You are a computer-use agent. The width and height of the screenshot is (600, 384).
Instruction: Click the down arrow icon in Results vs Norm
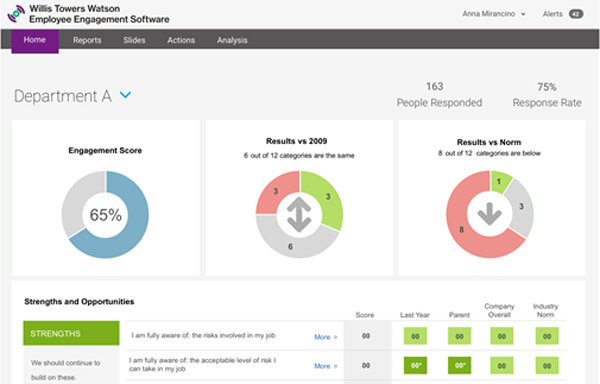[x=489, y=214]
